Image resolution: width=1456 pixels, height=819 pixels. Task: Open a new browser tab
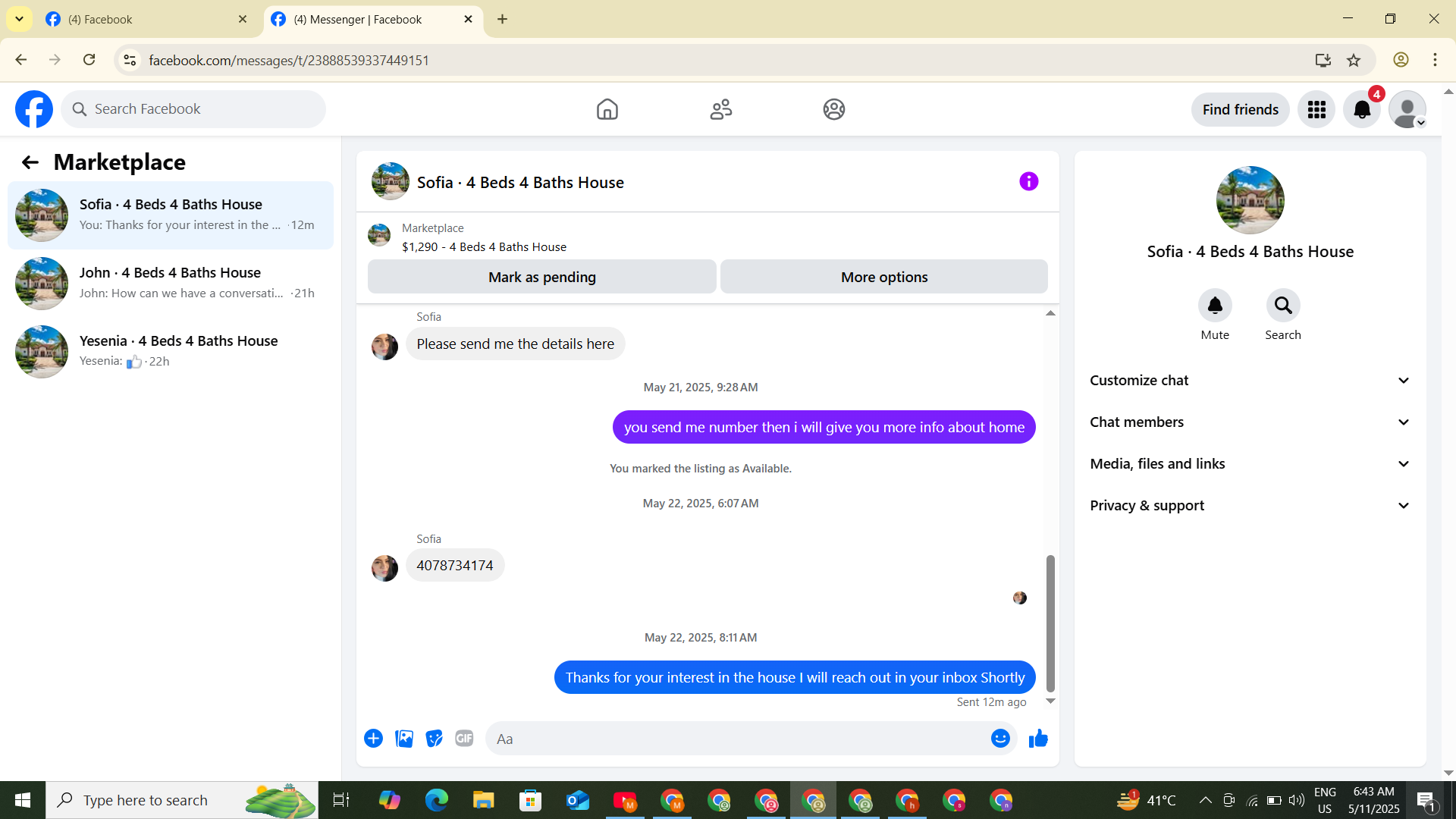pos(502,19)
